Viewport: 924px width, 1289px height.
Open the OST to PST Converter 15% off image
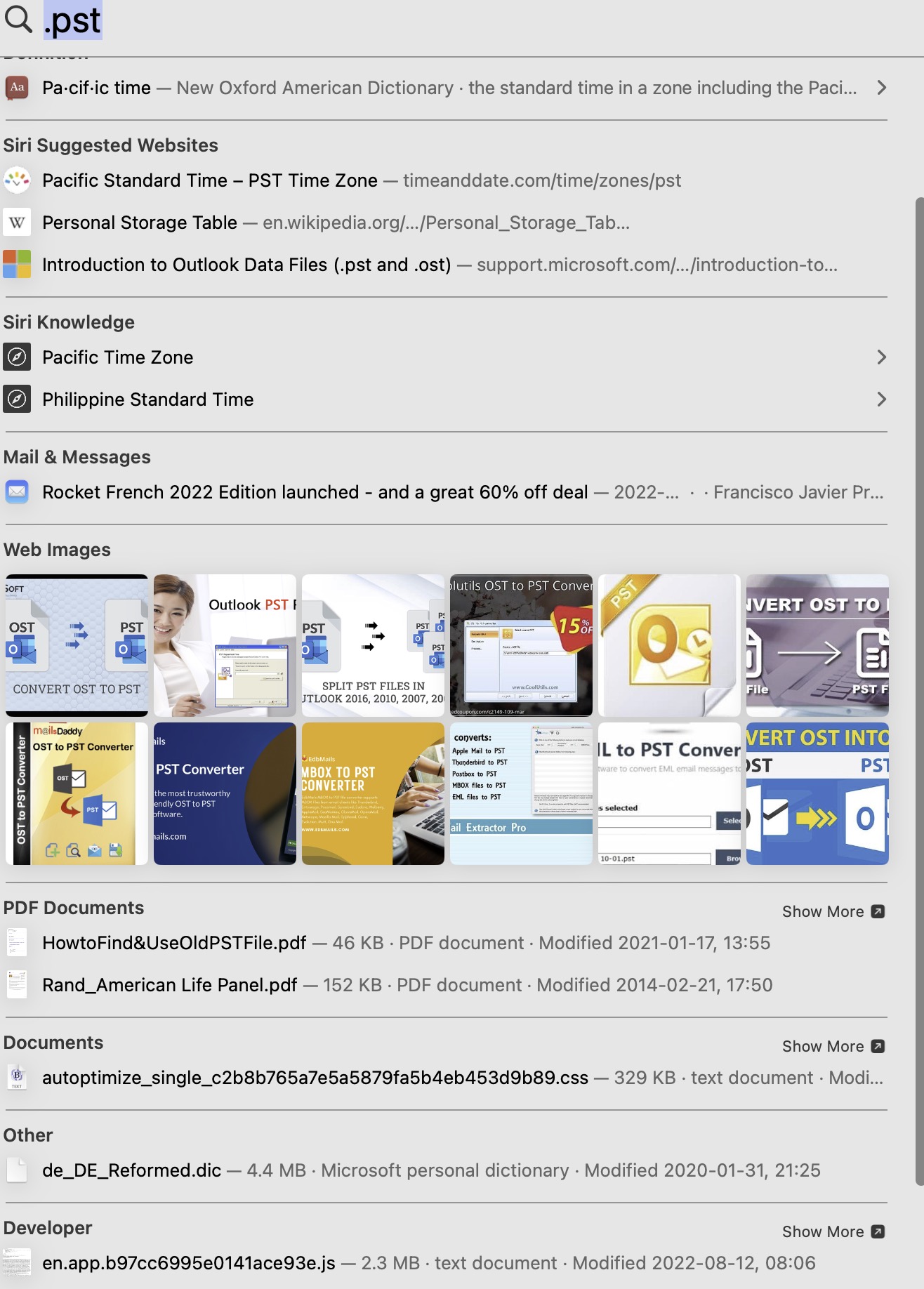tap(521, 645)
